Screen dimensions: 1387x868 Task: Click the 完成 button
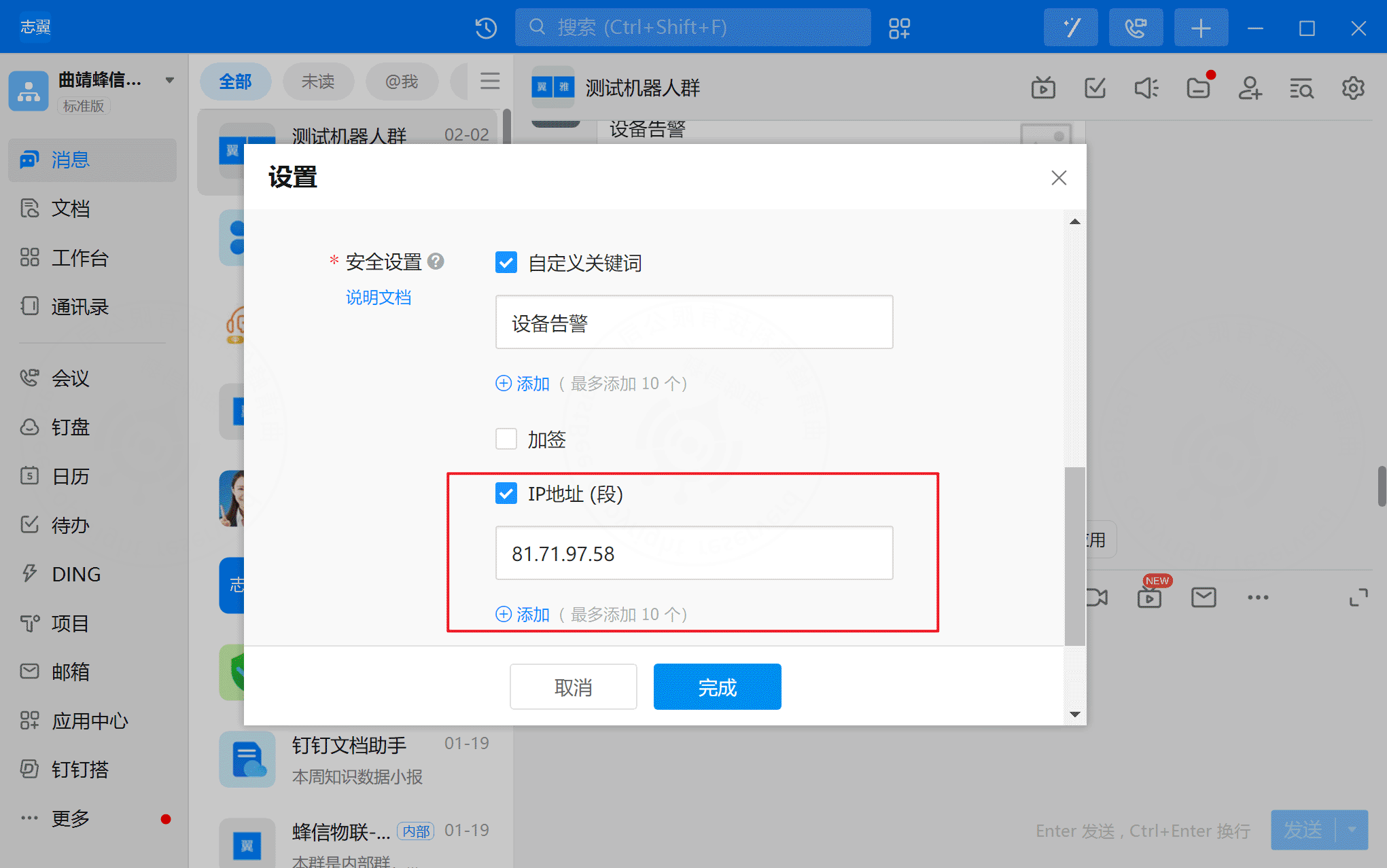click(718, 687)
